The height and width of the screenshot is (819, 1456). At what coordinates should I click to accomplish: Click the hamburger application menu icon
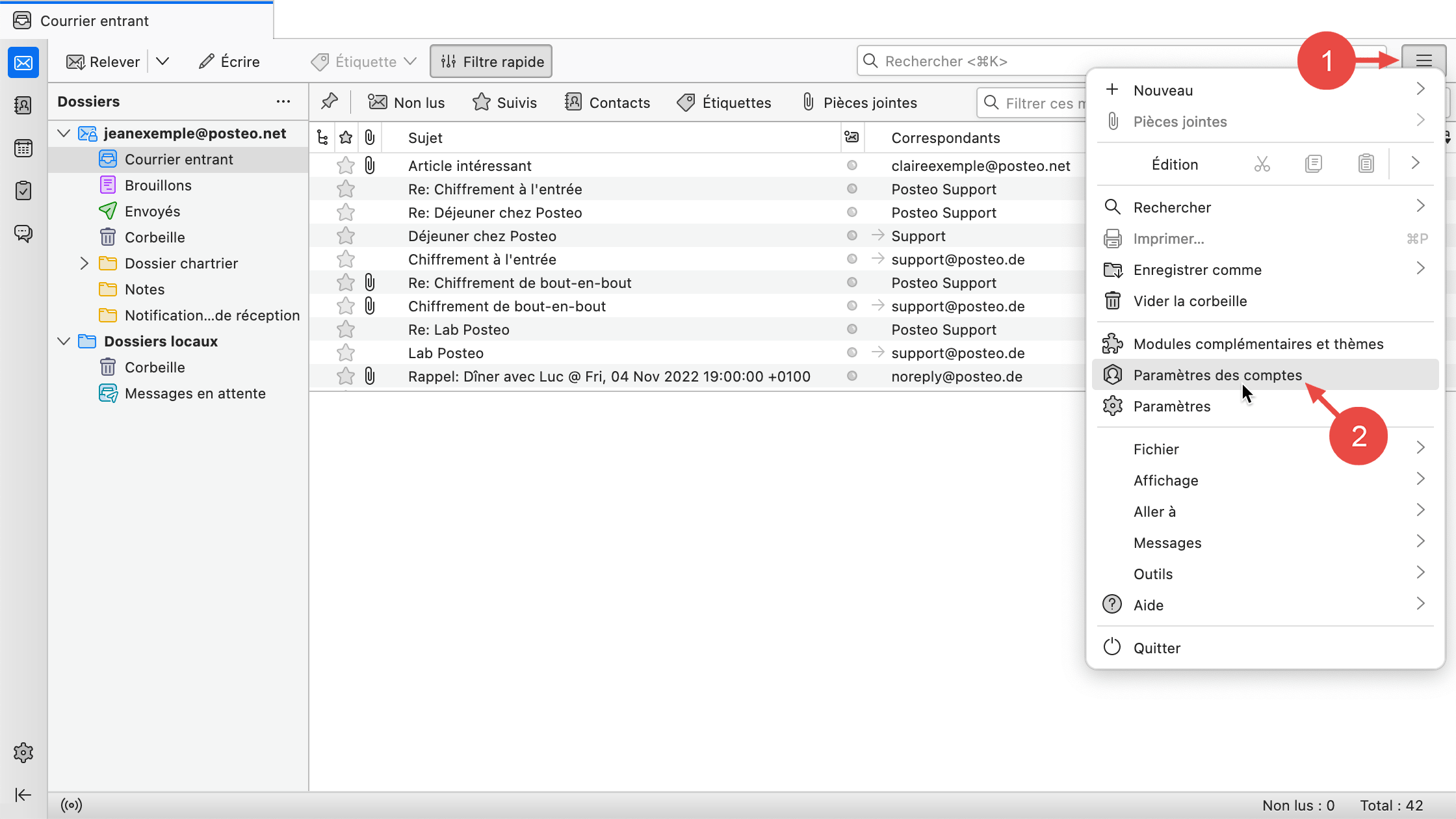click(1423, 61)
